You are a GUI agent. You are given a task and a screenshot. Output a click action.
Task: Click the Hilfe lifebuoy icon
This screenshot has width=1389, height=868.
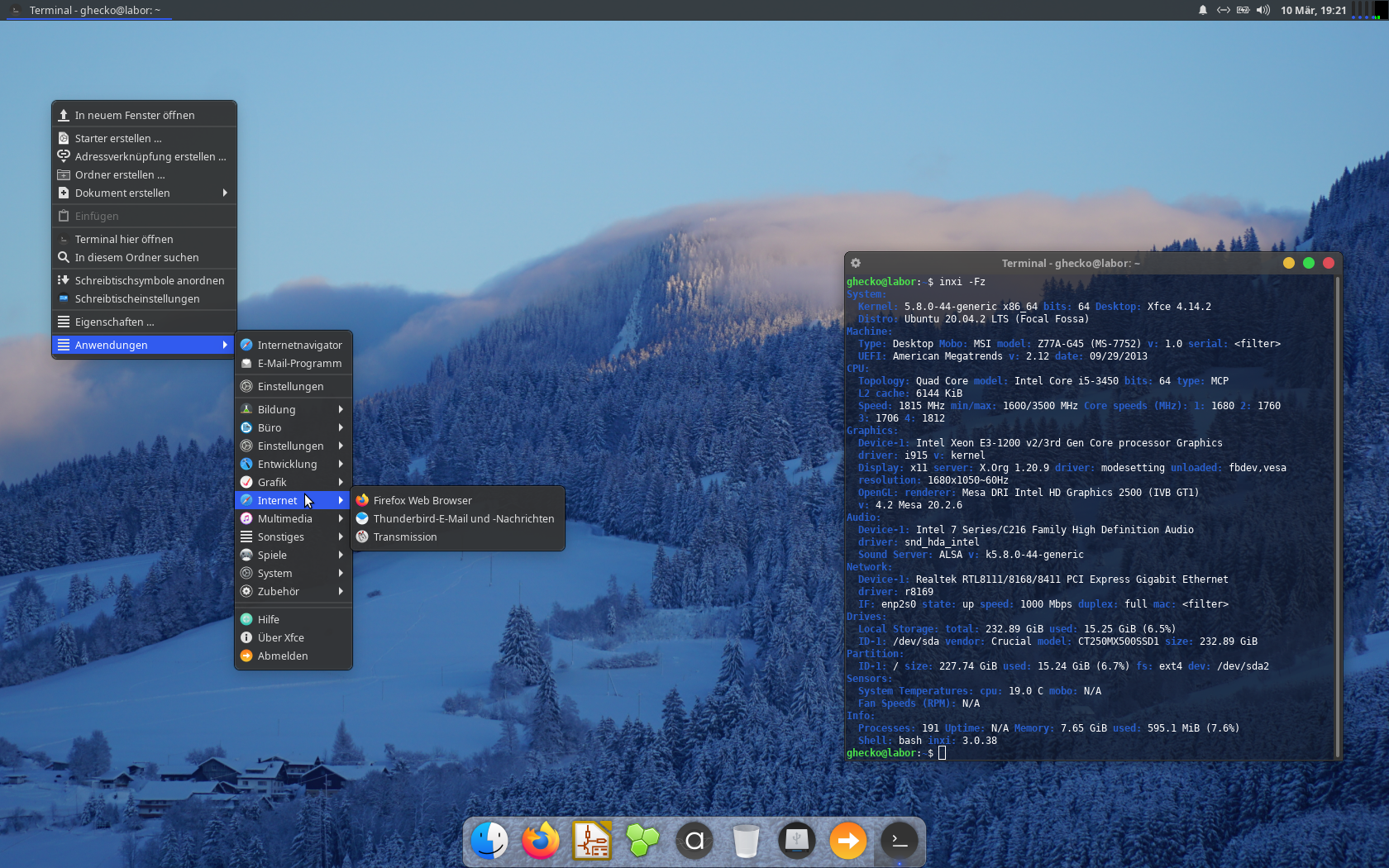[x=246, y=619]
